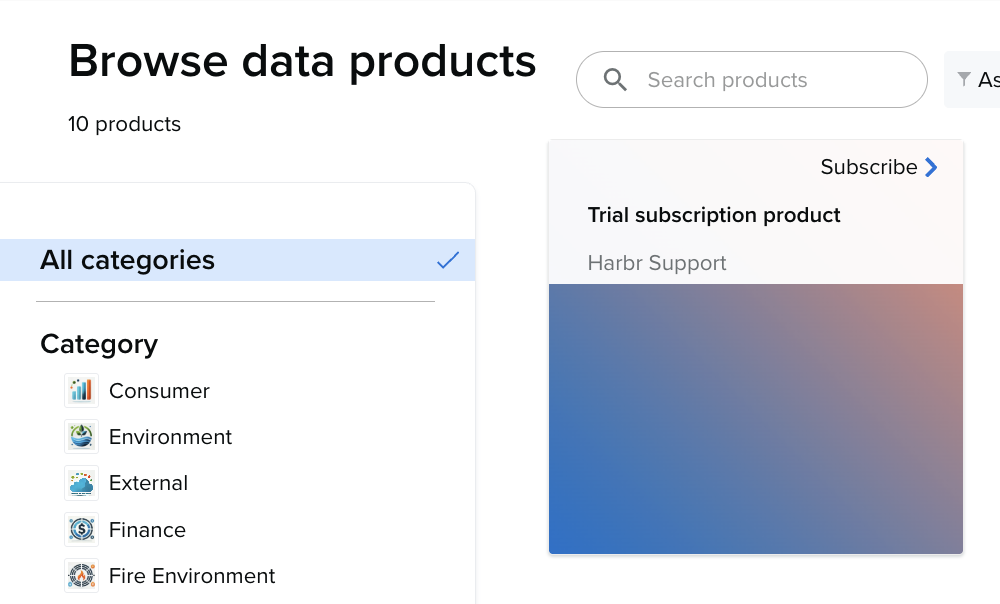The image size is (1000, 604).
Task: Click the External cloud icon
Action: (x=81, y=483)
